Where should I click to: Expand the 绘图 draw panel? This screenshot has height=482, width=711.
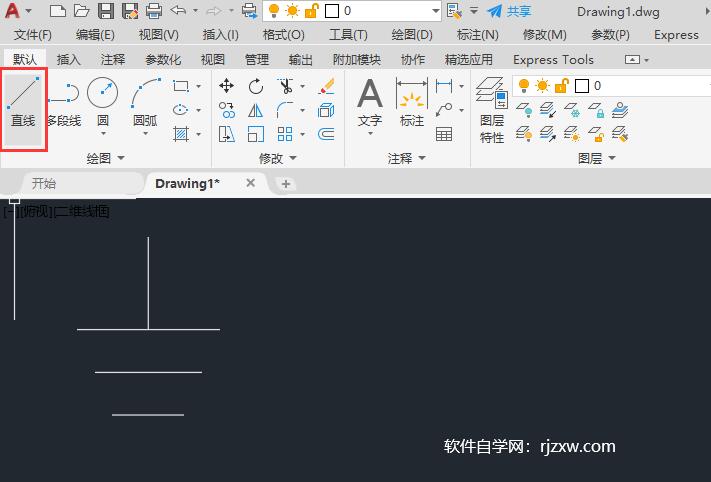[x=105, y=158]
